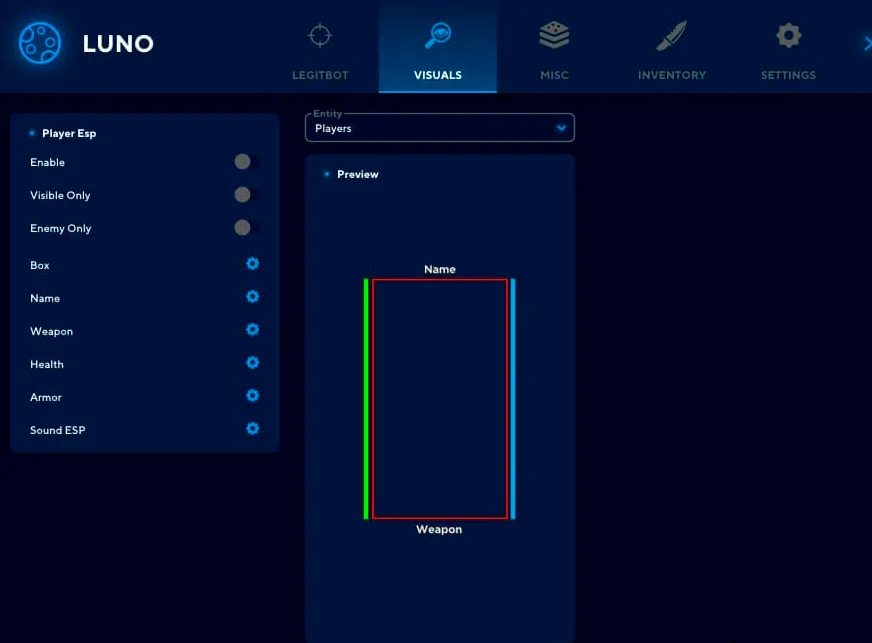Open the Inventory tab
872x643 pixels.
pos(671,50)
